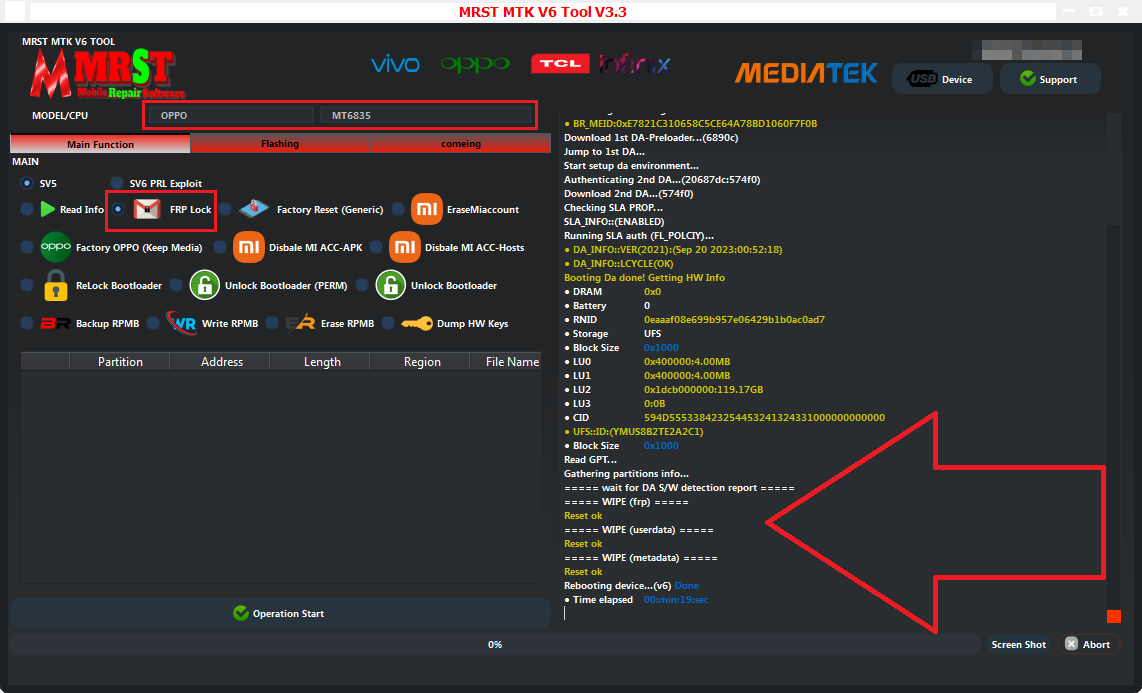Screen dimensions: 1142x693
Task: Click the Mi icon beside Disbale MI ACC-APK
Action: point(249,248)
